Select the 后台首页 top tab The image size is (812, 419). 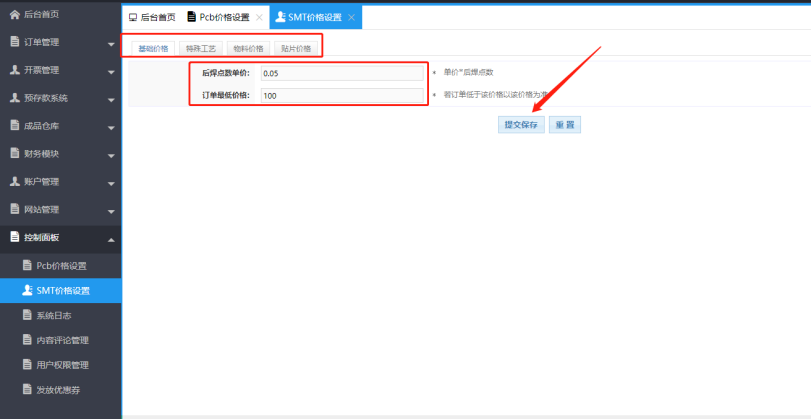pos(152,18)
